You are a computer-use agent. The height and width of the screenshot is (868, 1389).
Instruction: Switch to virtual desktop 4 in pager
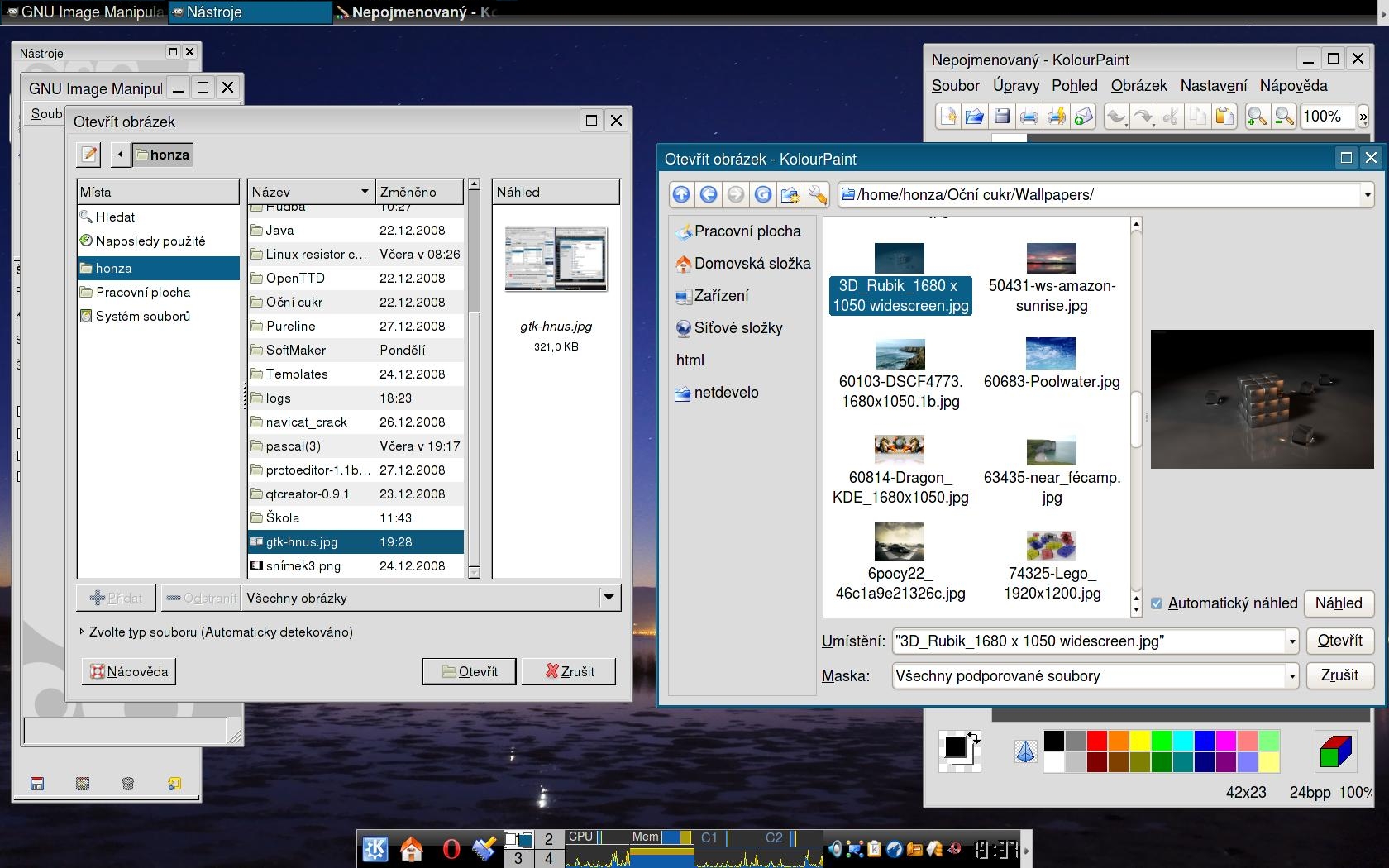coord(549,858)
